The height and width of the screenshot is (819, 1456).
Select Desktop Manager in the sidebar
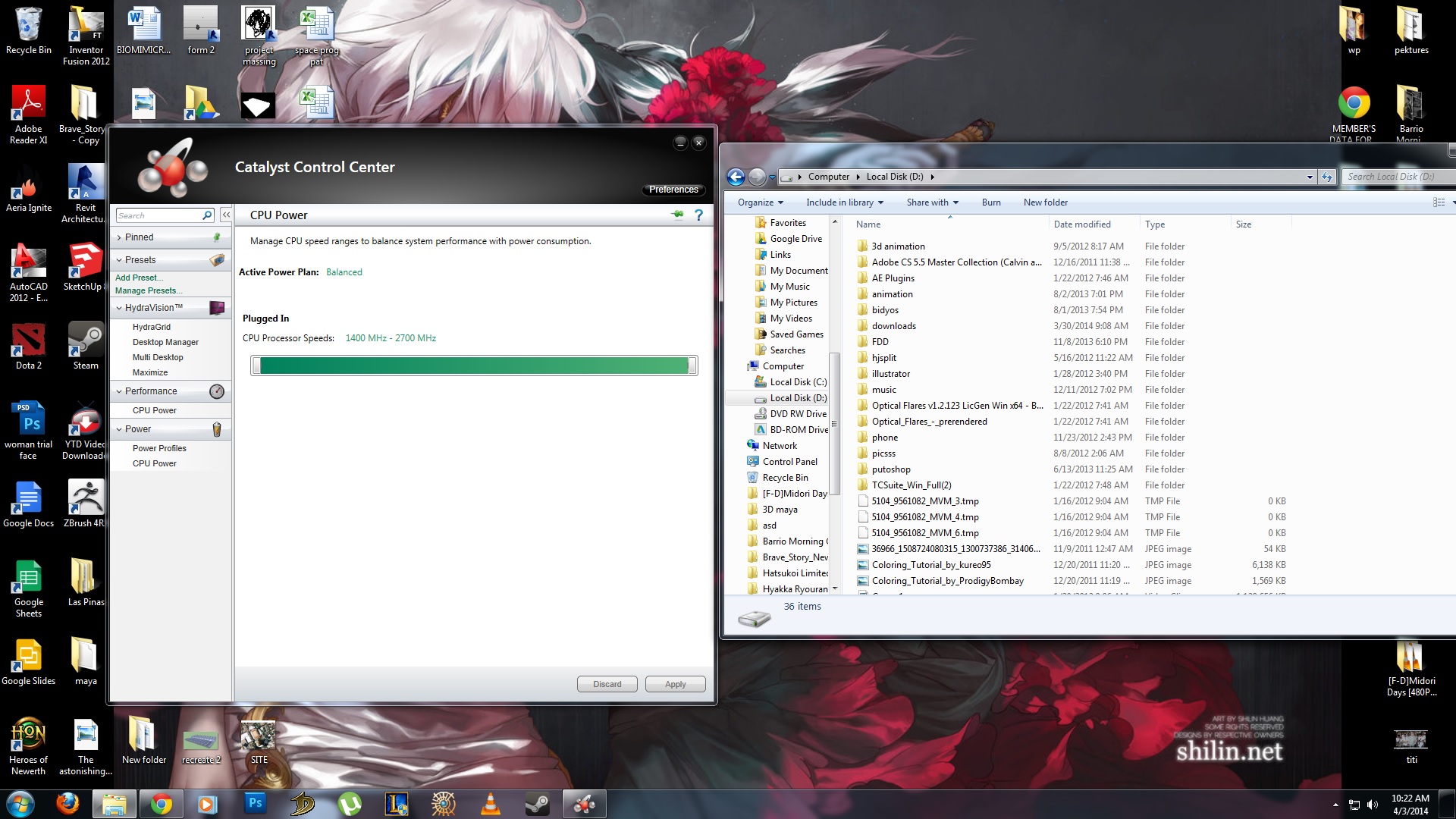click(x=165, y=342)
